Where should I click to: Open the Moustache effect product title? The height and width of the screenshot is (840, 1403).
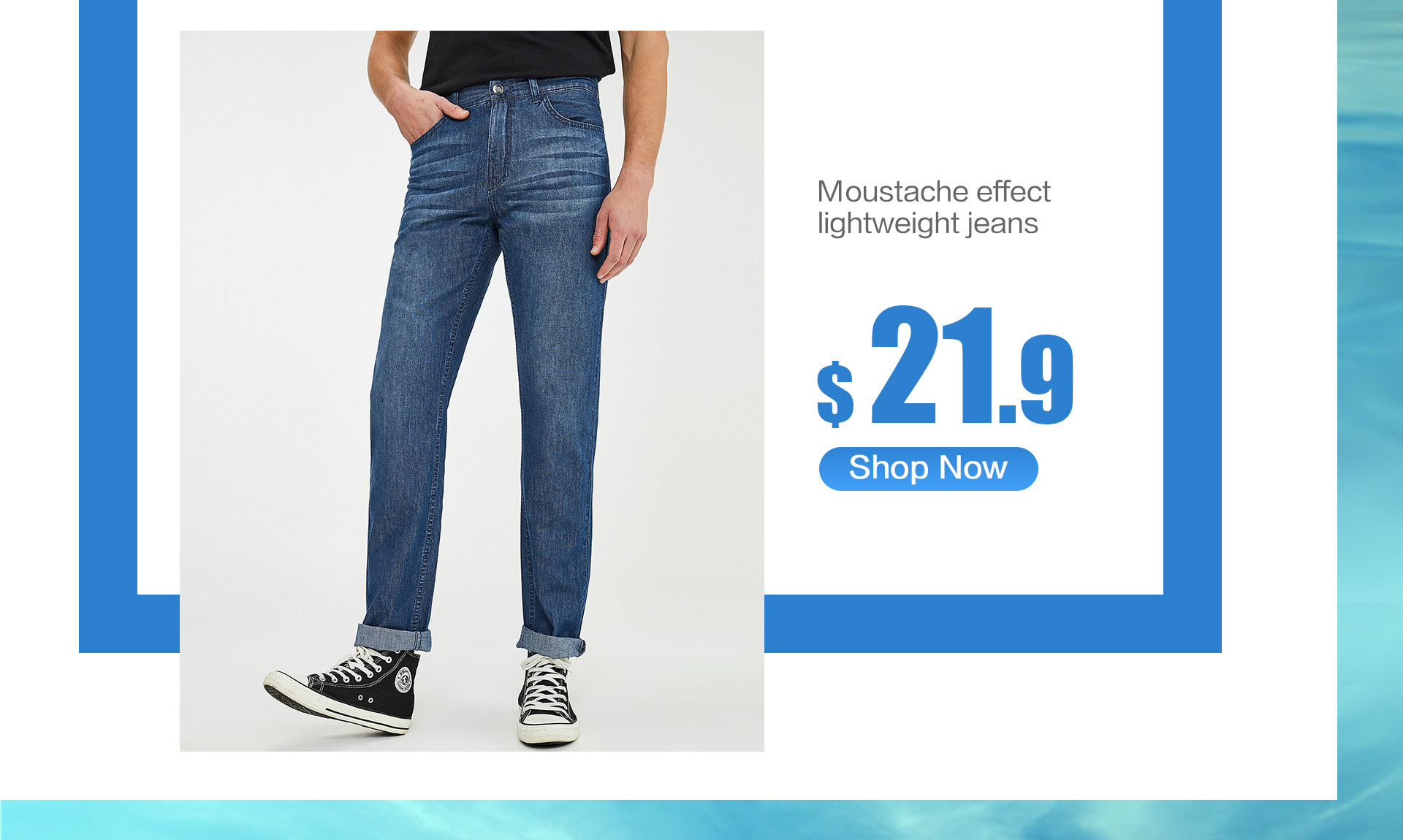pyautogui.click(x=933, y=191)
